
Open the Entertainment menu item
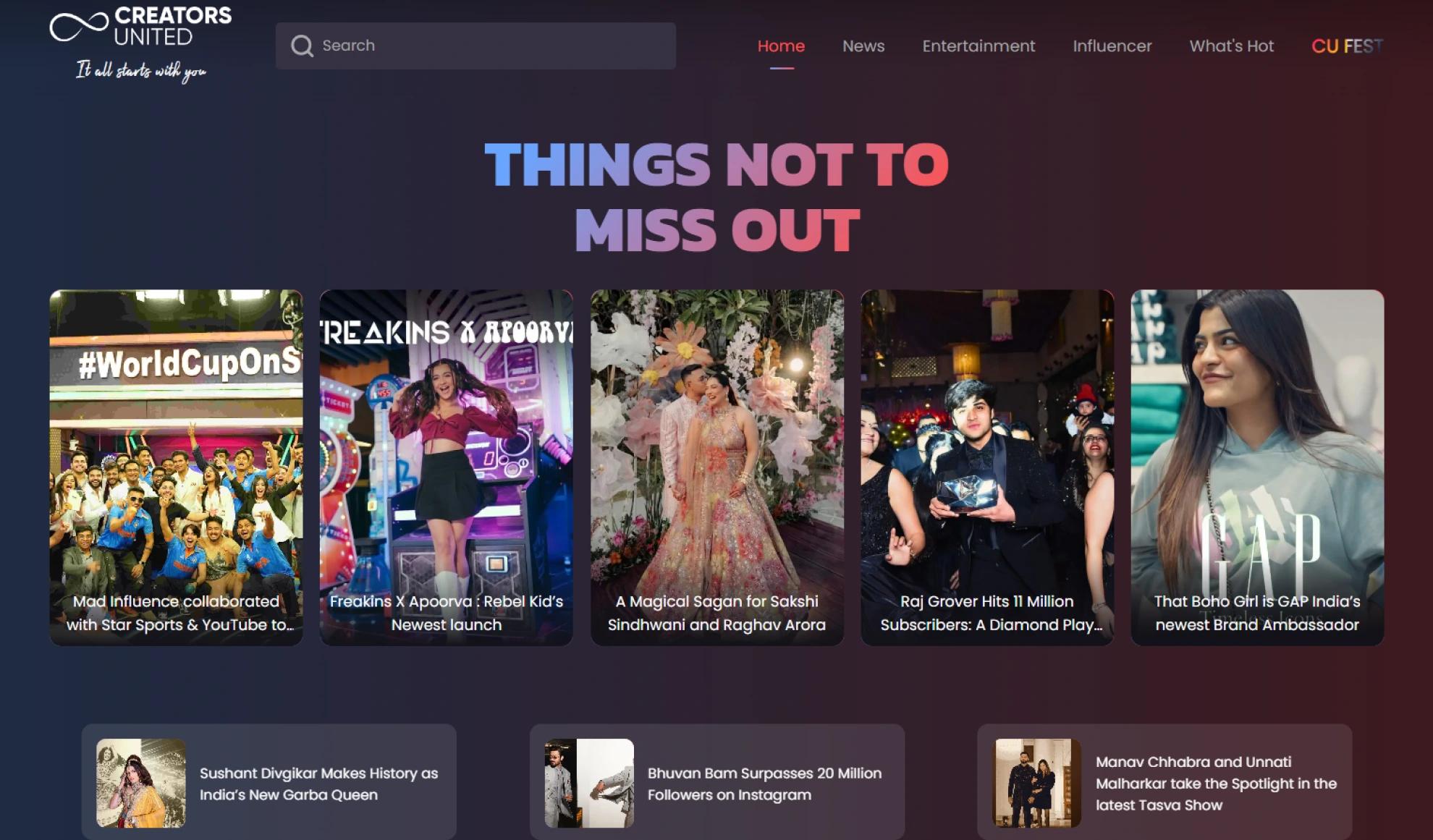978,46
